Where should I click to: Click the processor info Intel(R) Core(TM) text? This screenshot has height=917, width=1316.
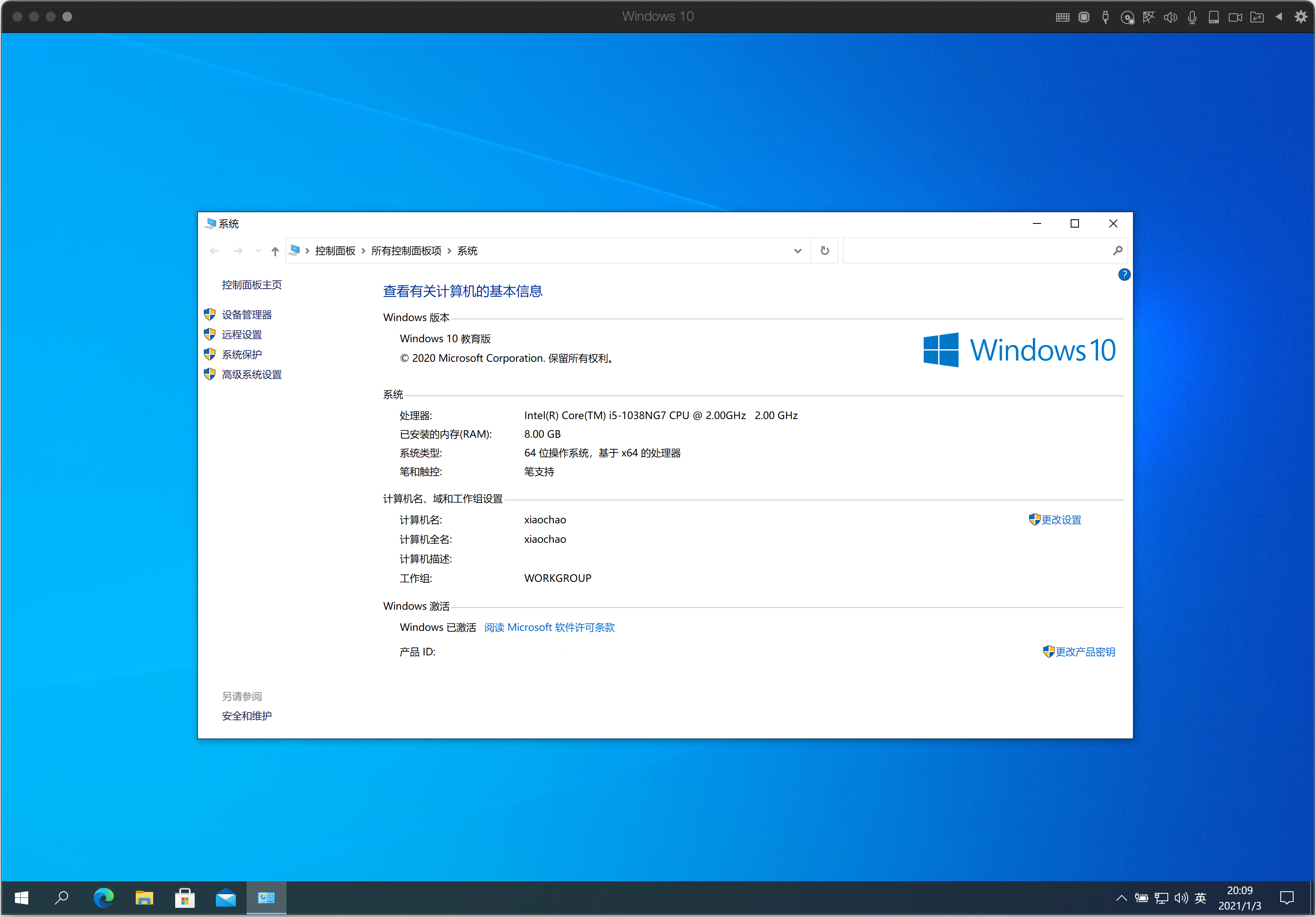[x=660, y=415]
